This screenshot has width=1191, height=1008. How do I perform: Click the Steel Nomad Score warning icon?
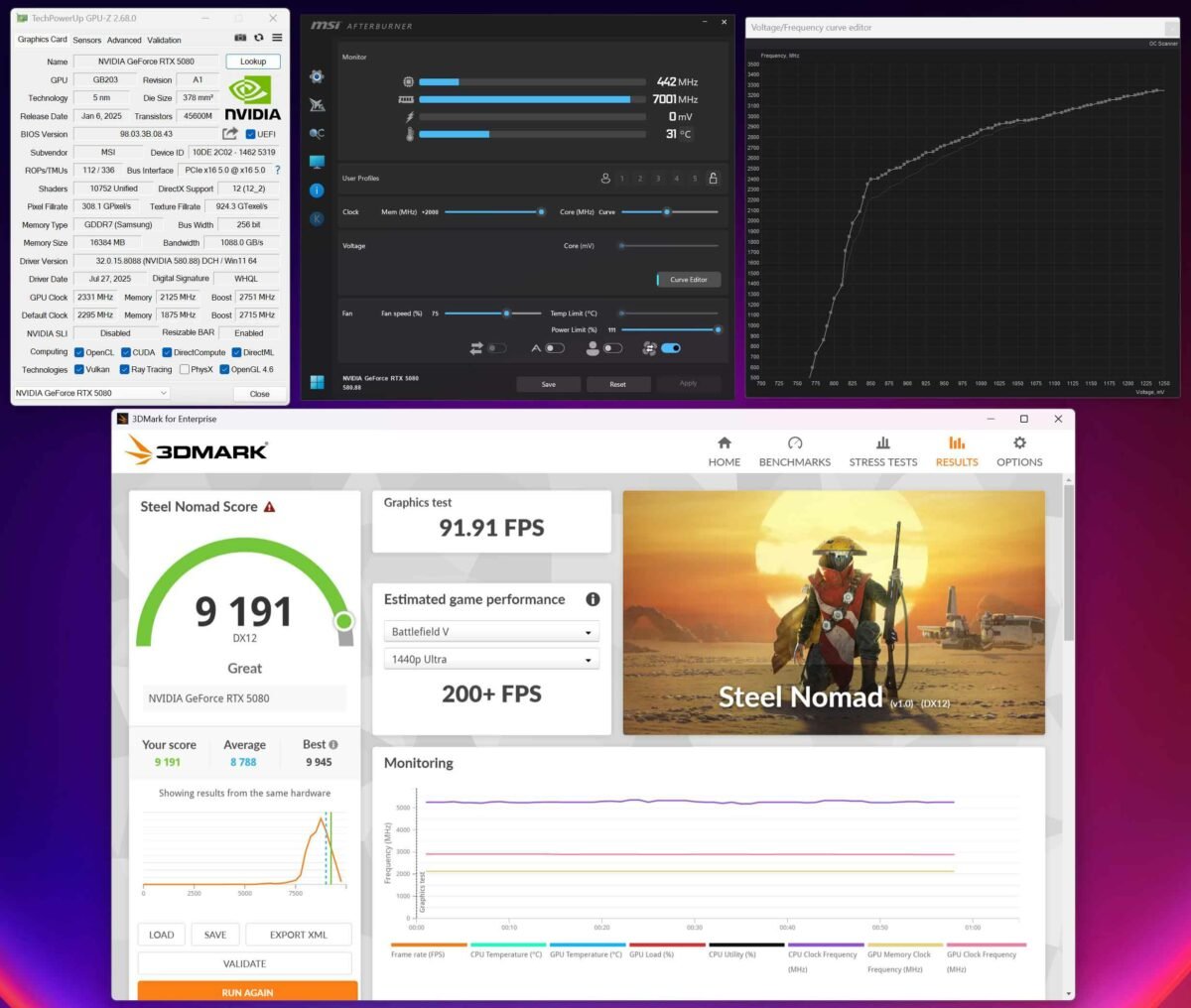point(269,507)
